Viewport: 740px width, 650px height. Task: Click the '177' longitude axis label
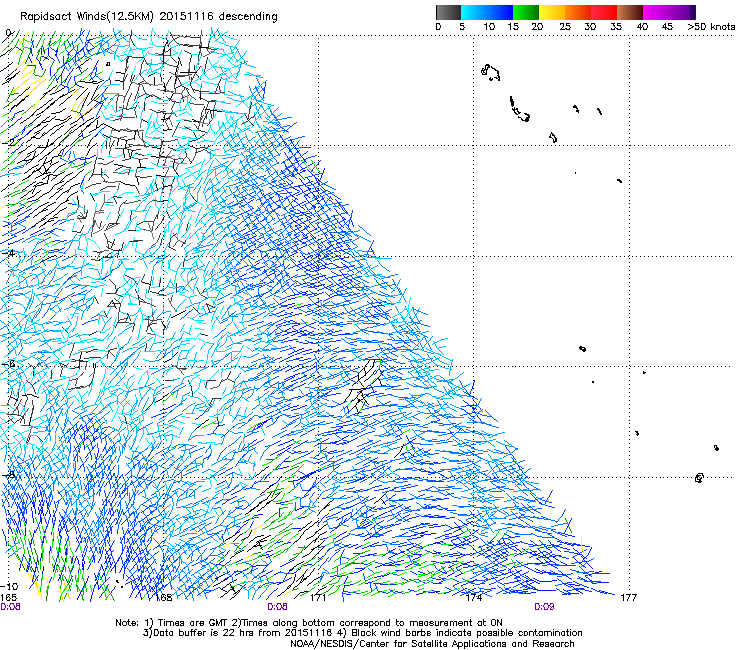pyautogui.click(x=629, y=598)
